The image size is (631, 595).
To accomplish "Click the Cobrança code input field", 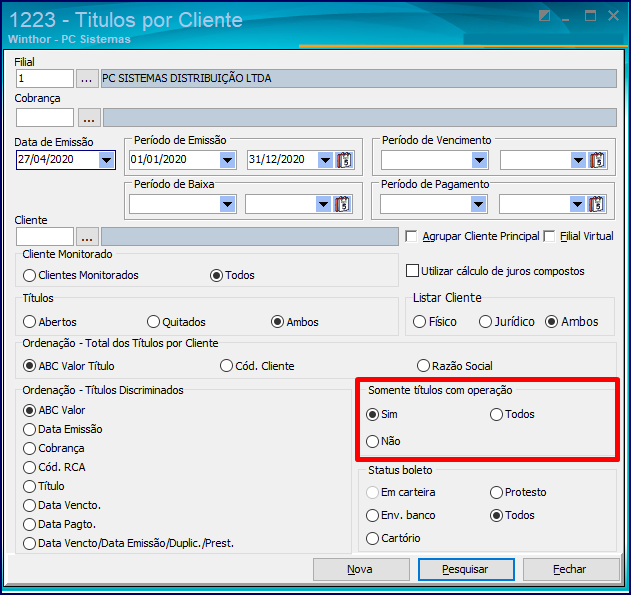I will coord(45,117).
